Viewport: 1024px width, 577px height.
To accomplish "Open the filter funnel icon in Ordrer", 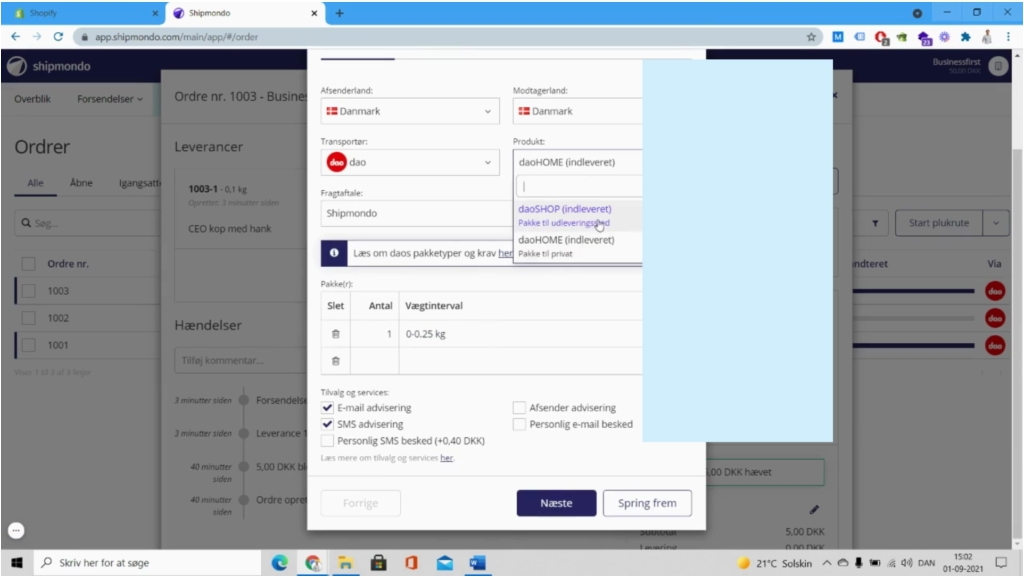I will tap(875, 223).
